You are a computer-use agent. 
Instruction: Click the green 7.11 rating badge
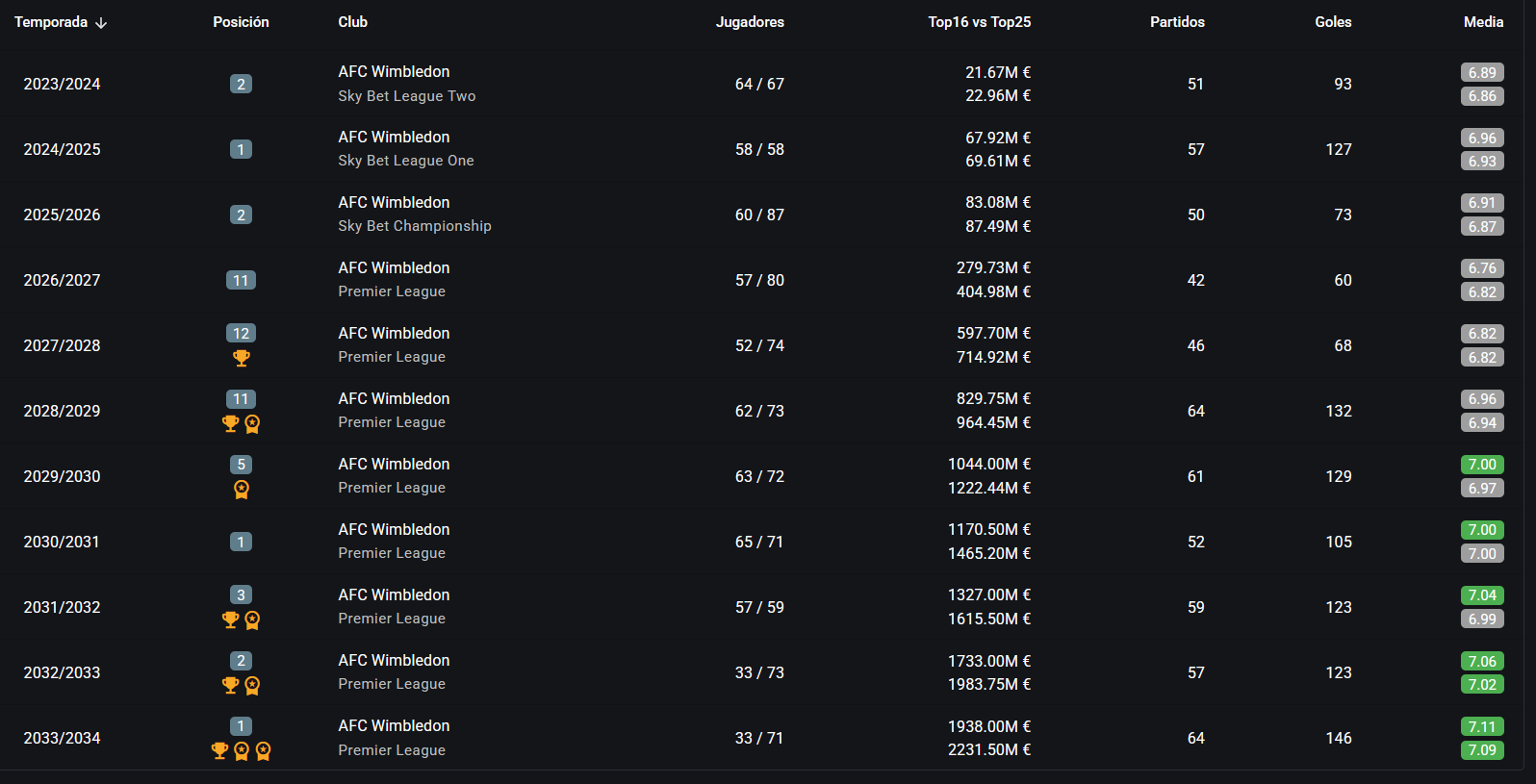[1482, 726]
